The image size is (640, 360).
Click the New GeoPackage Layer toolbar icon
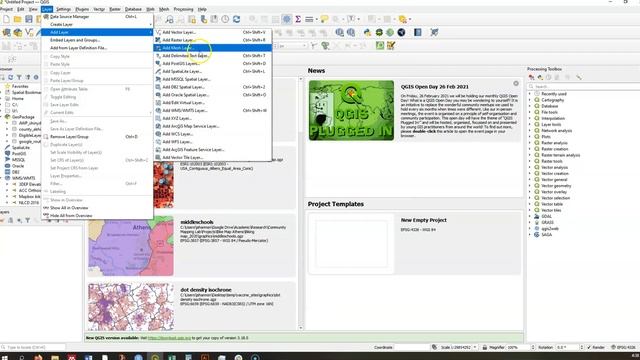click(x=18, y=32)
